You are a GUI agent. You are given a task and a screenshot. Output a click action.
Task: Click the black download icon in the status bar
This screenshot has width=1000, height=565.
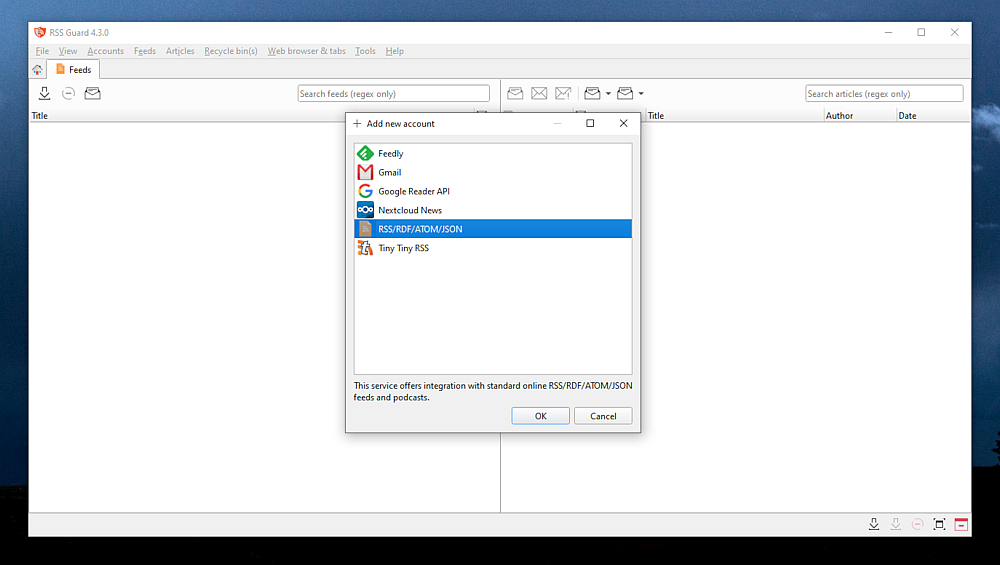point(874,524)
